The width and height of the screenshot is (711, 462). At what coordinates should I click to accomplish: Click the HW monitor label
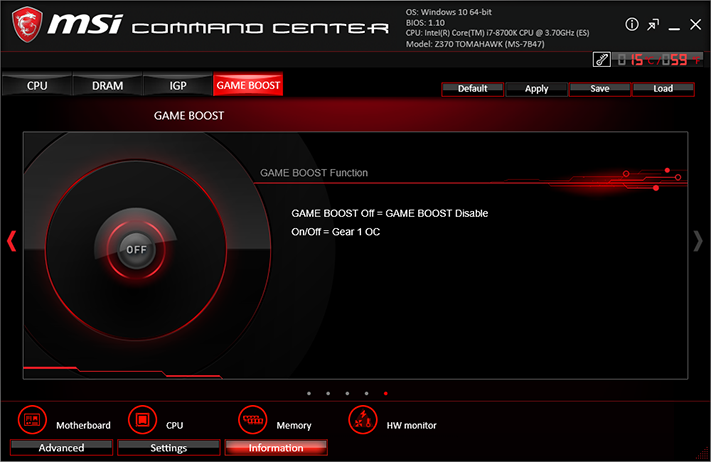[411, 425]
